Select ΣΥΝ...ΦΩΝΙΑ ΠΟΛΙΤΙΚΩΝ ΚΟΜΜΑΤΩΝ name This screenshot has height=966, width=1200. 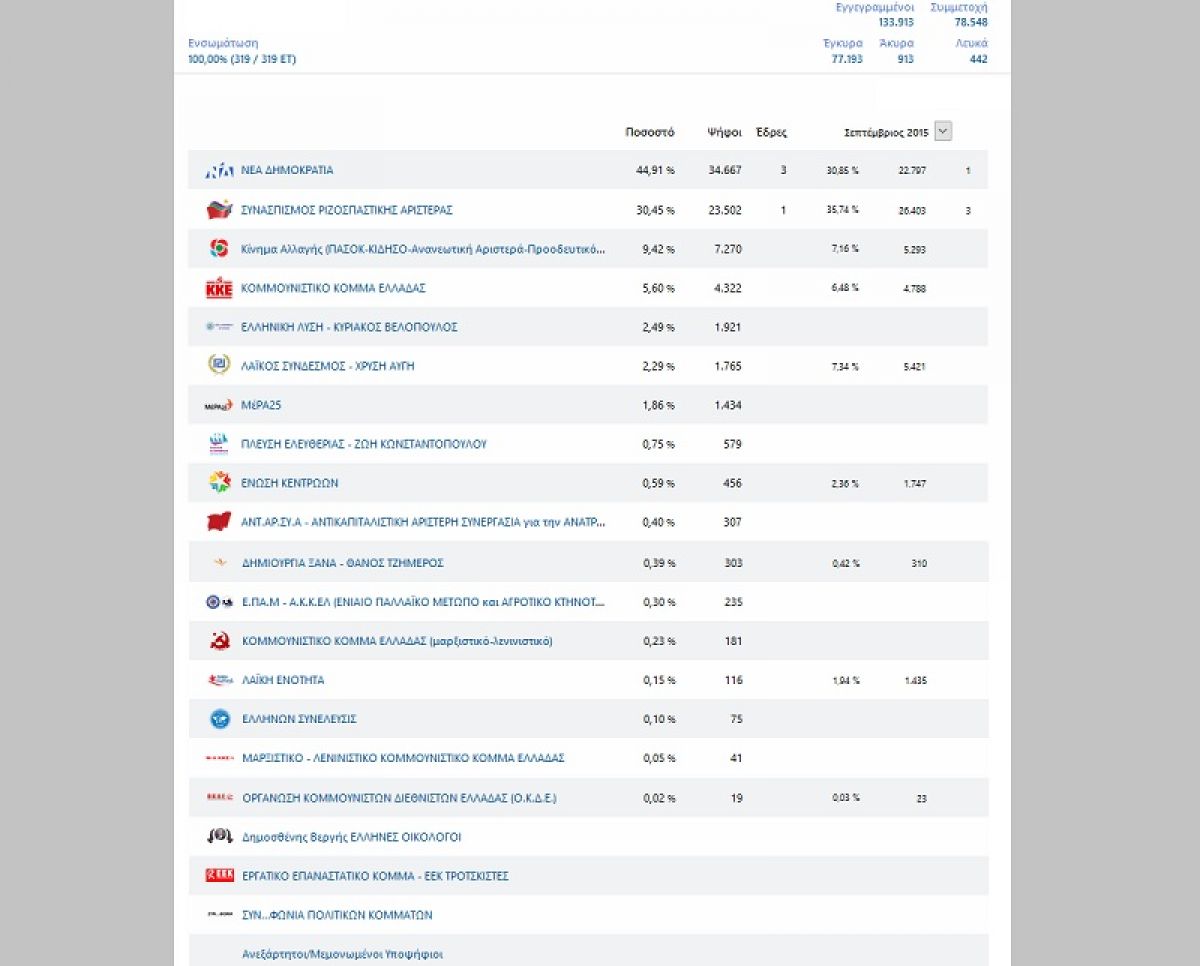tap(337, 915)
